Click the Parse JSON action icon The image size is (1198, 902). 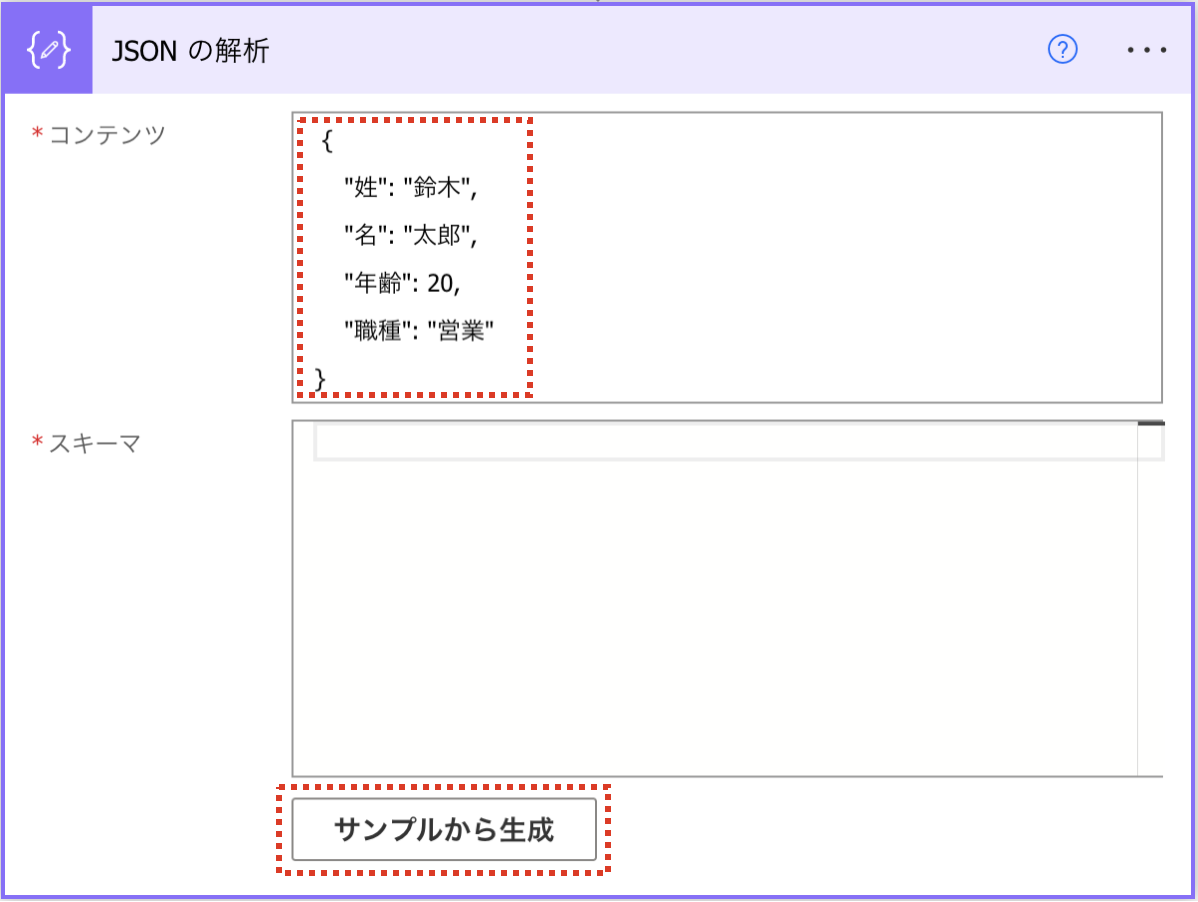coord(48,50)
